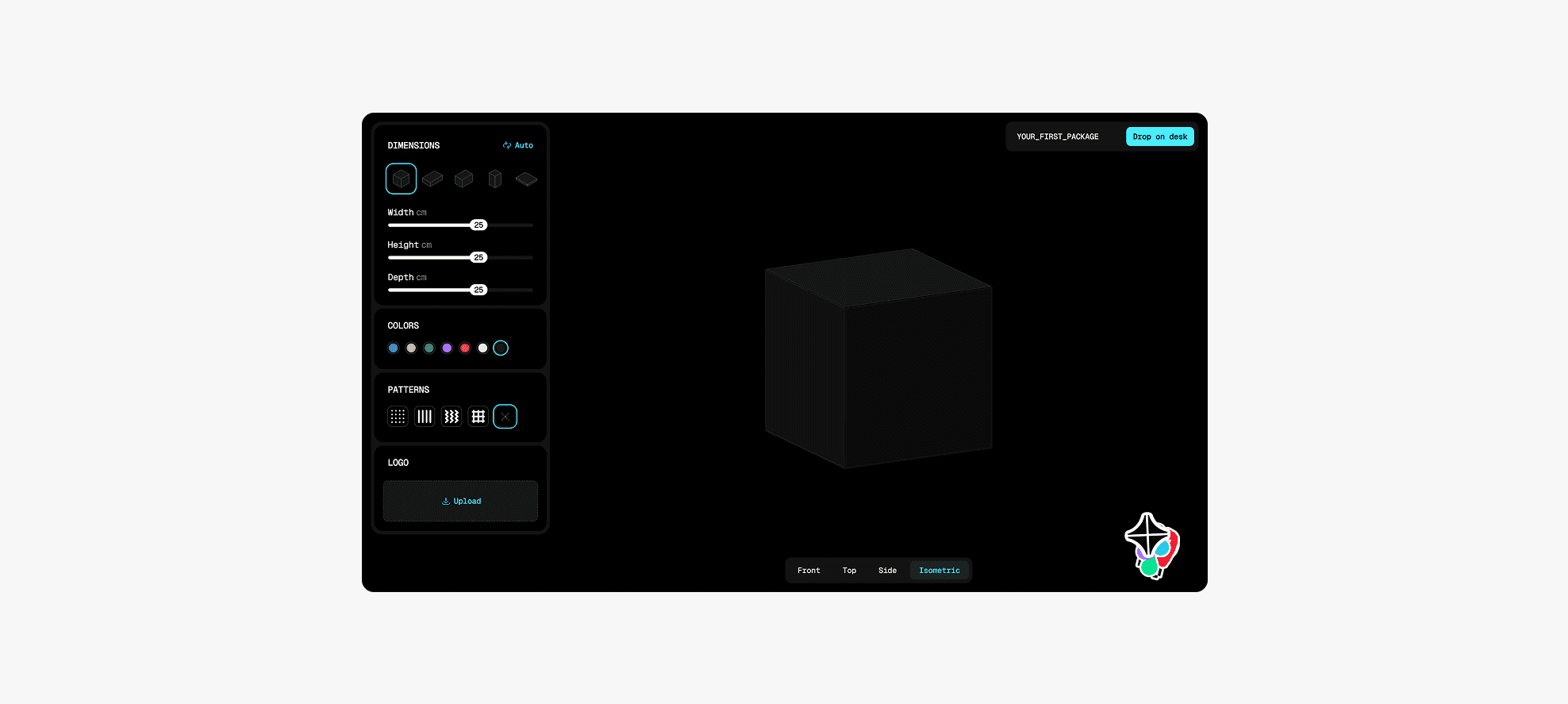Select the cube box shape preset
Viewport: 1568px width, 704px height.
pyautogui.click(x=401, y=179)
